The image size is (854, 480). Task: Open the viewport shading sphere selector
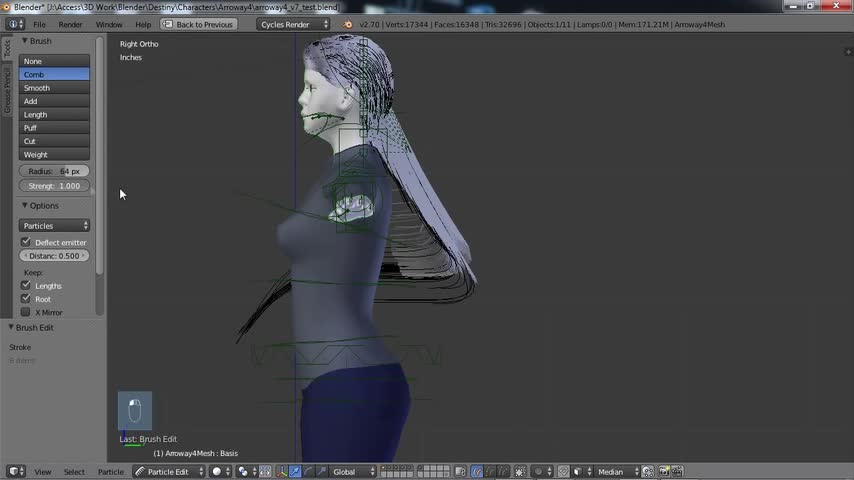[x=221, y=471]
